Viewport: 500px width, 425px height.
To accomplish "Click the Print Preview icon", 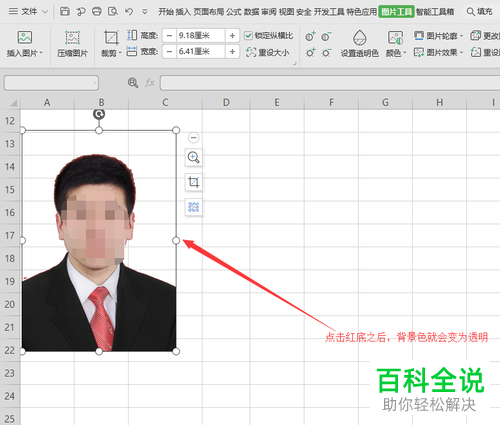I will (113, 12).
